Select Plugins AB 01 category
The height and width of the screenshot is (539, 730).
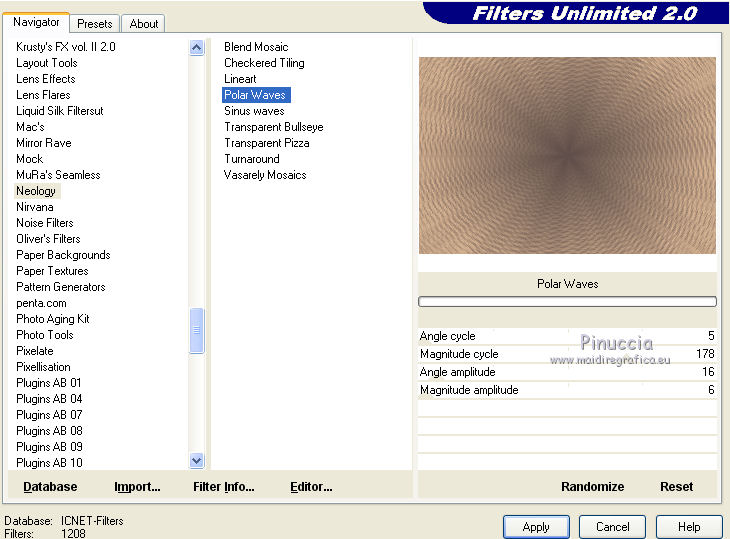[49, 383]
